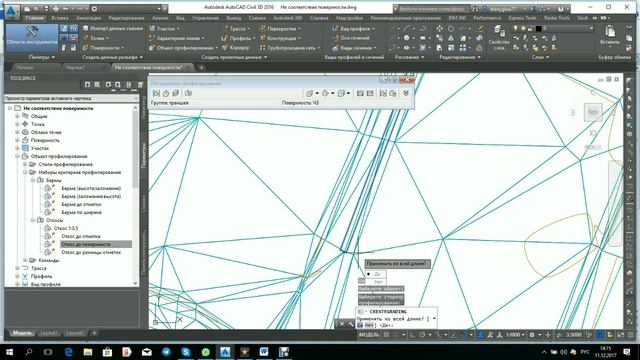Collapse grading toolbar with double chevron icon
Viewport: 640px width, 360px height.
click(x=406, y=93)
